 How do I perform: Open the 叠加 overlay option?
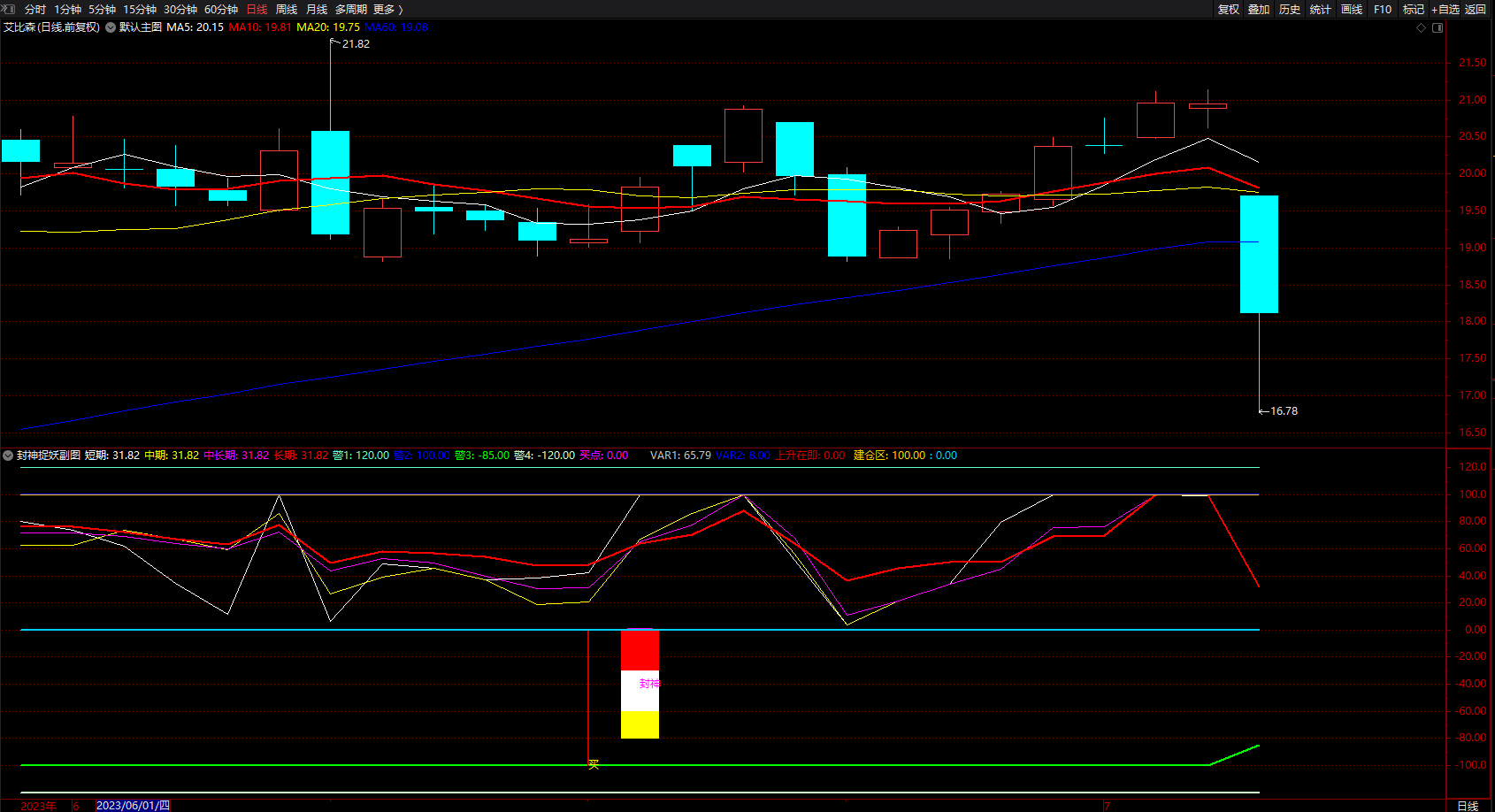pos(1259,9)
